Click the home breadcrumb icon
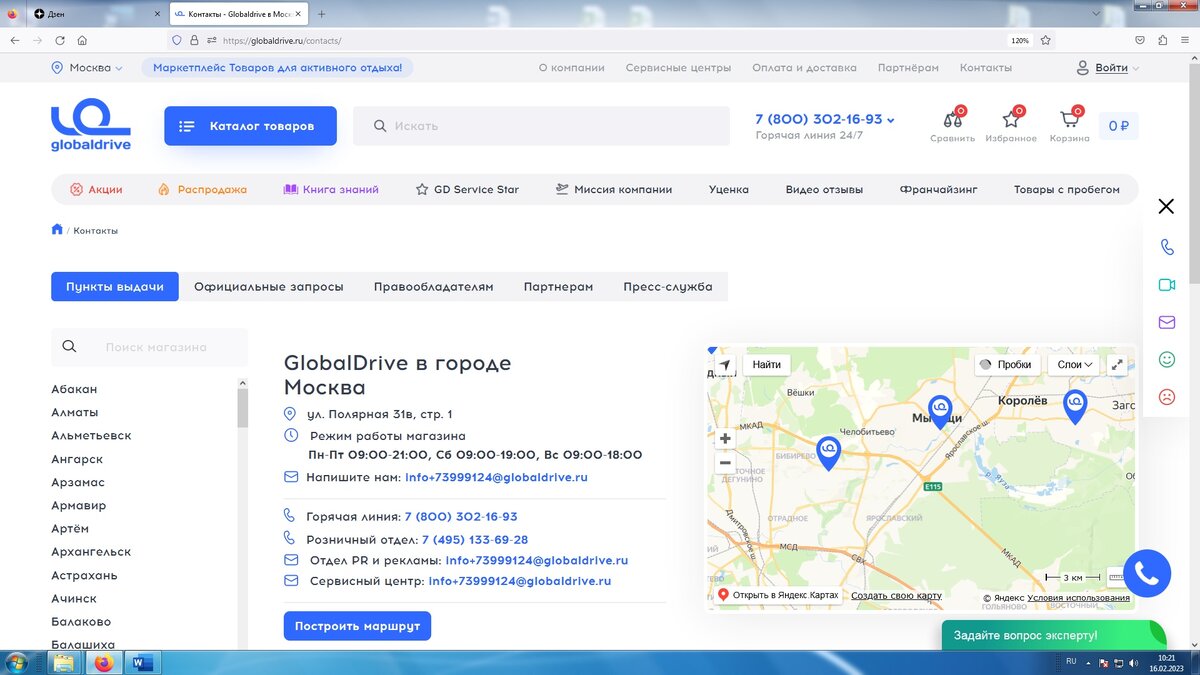The image size is (1200, 675). tap(57, 230)
